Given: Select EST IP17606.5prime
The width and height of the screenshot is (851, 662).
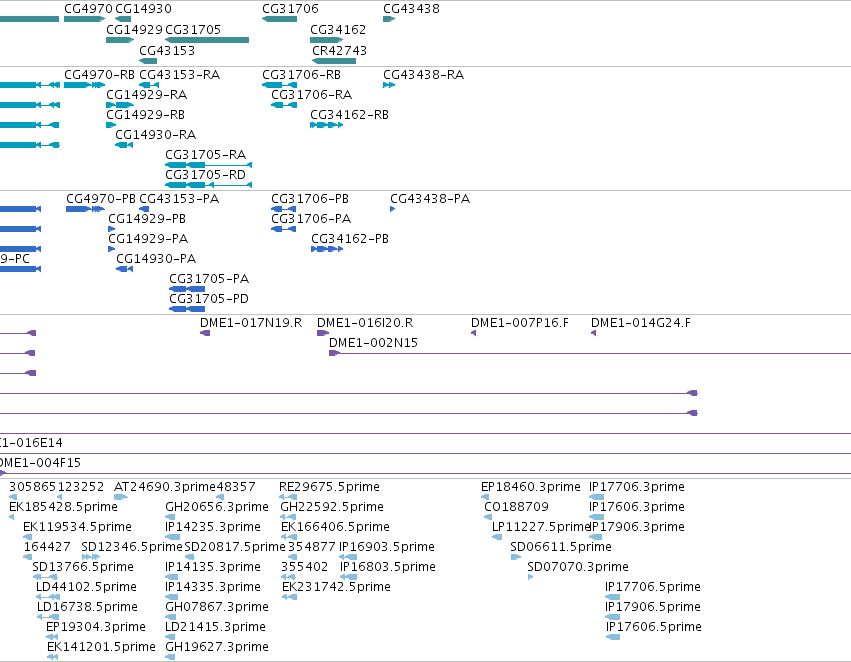Looking at the screenshot, I should [x=613, y=638].
